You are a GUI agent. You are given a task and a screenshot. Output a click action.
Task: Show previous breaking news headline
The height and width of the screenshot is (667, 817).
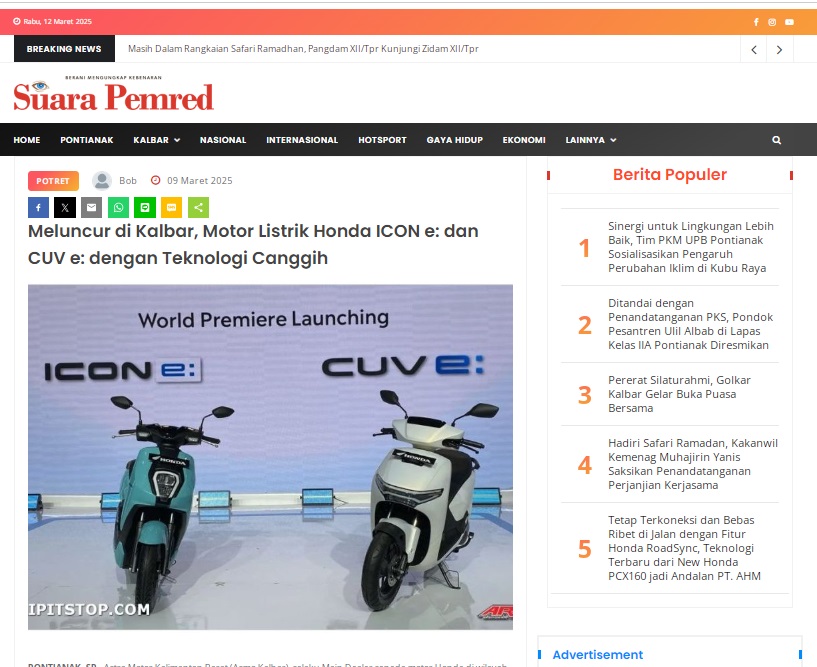pyautogui.click(x=754, y=50)
